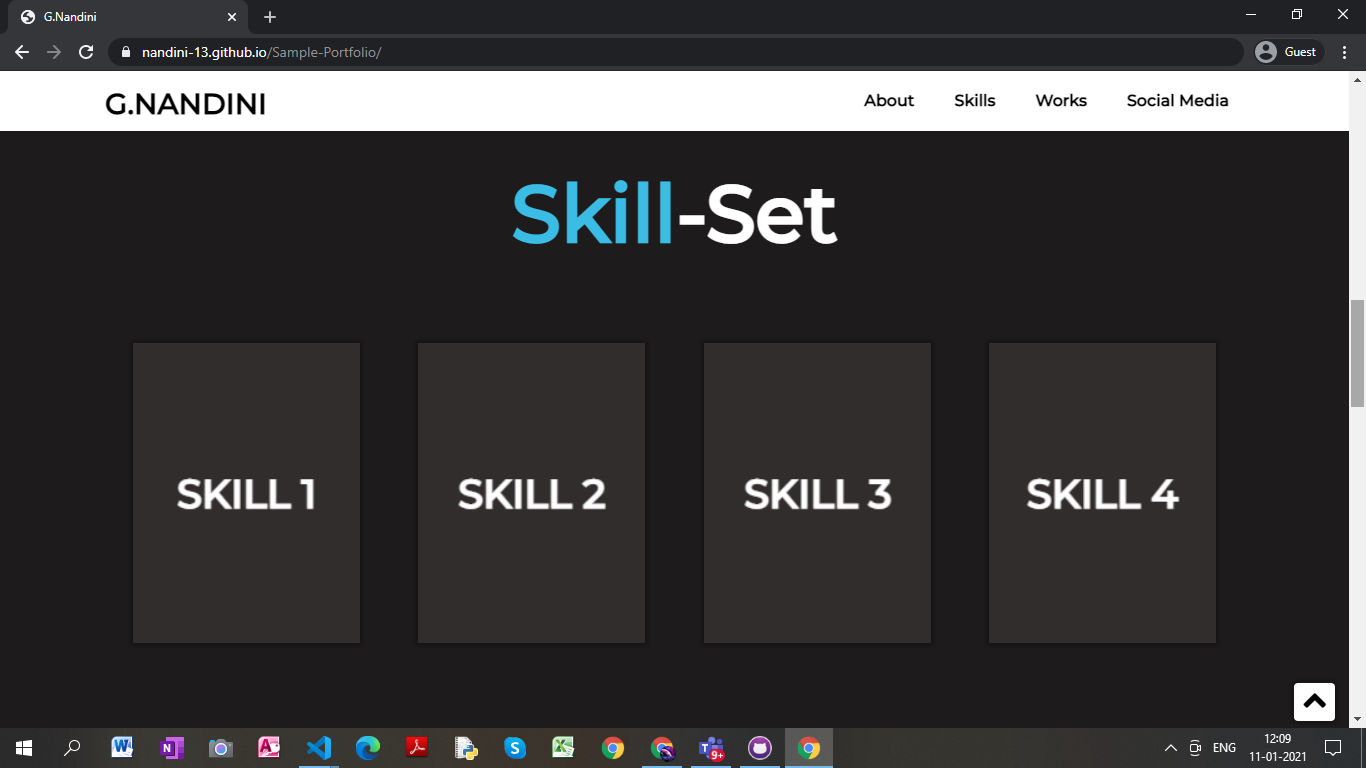Select the SKILL 2 card
The image size is (1366, 768).
click(x=531, y=493)
